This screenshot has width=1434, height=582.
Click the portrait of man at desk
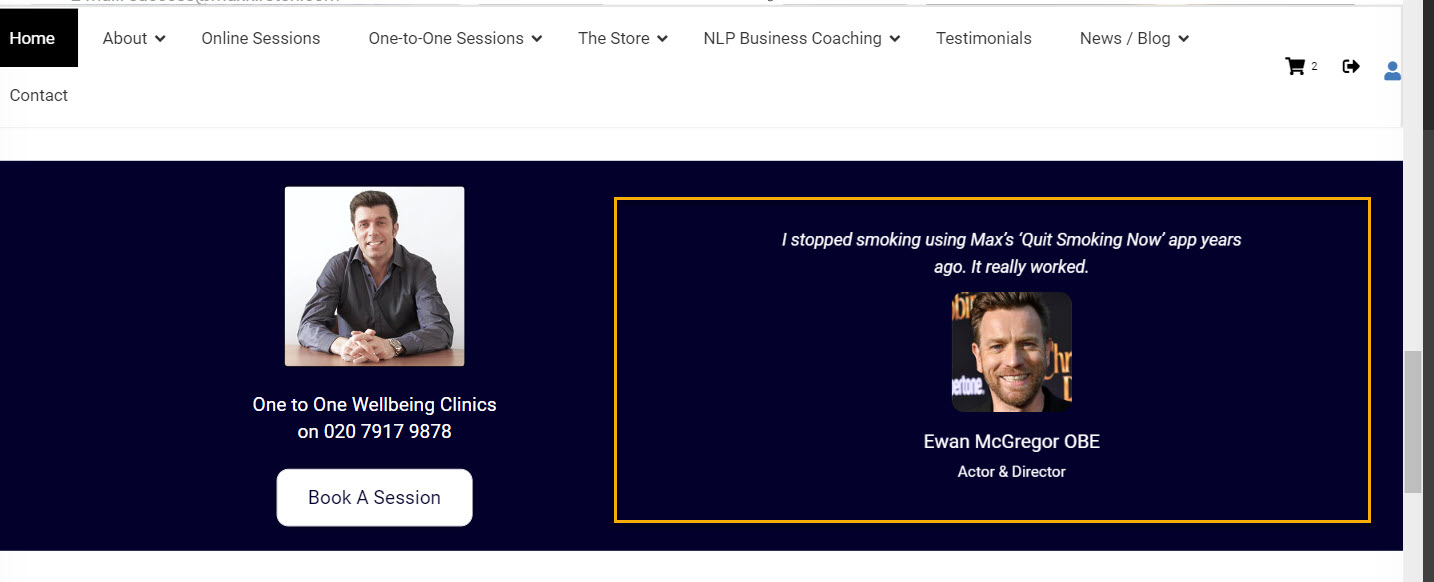[x=374, y=276]
